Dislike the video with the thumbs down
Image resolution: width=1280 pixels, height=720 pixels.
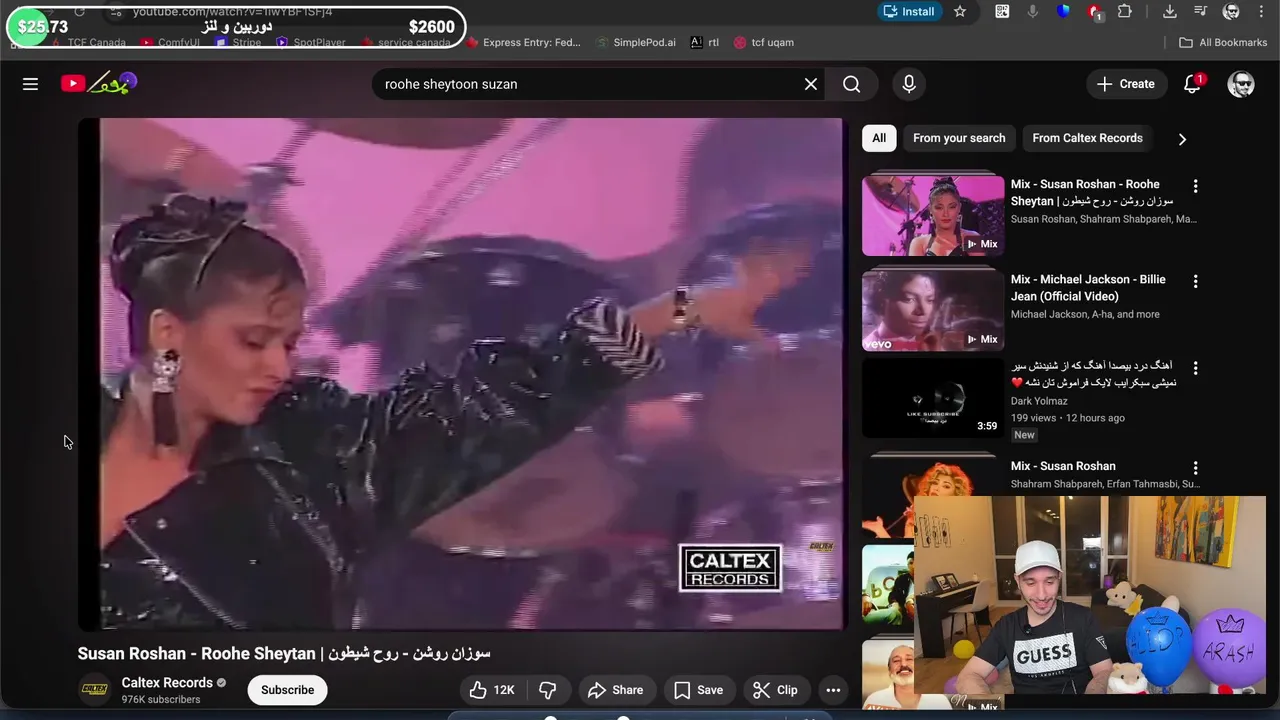point(547,690)
